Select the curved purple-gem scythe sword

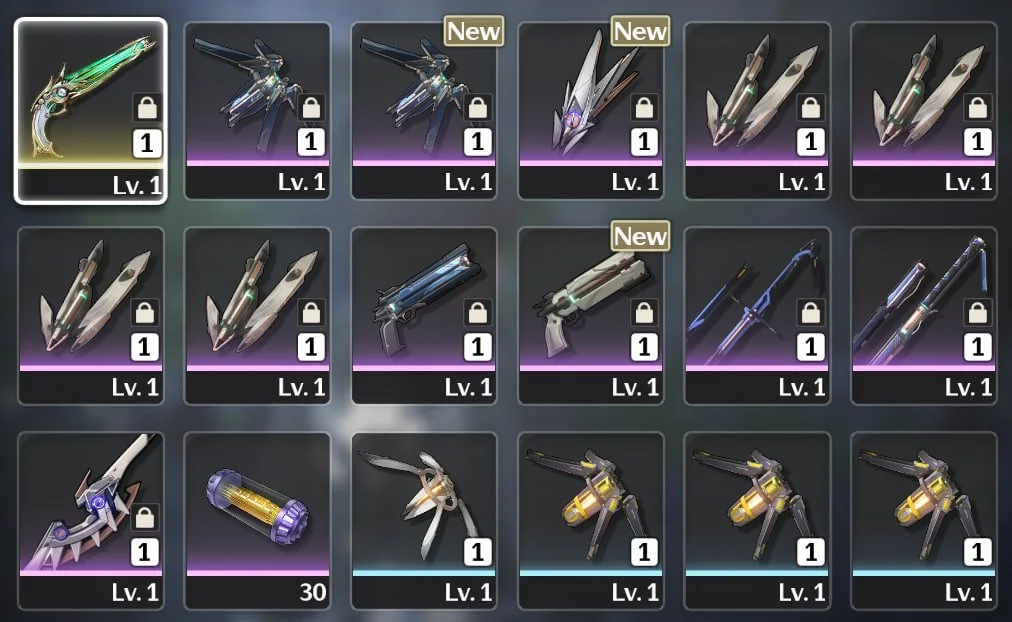coord(90,521)
